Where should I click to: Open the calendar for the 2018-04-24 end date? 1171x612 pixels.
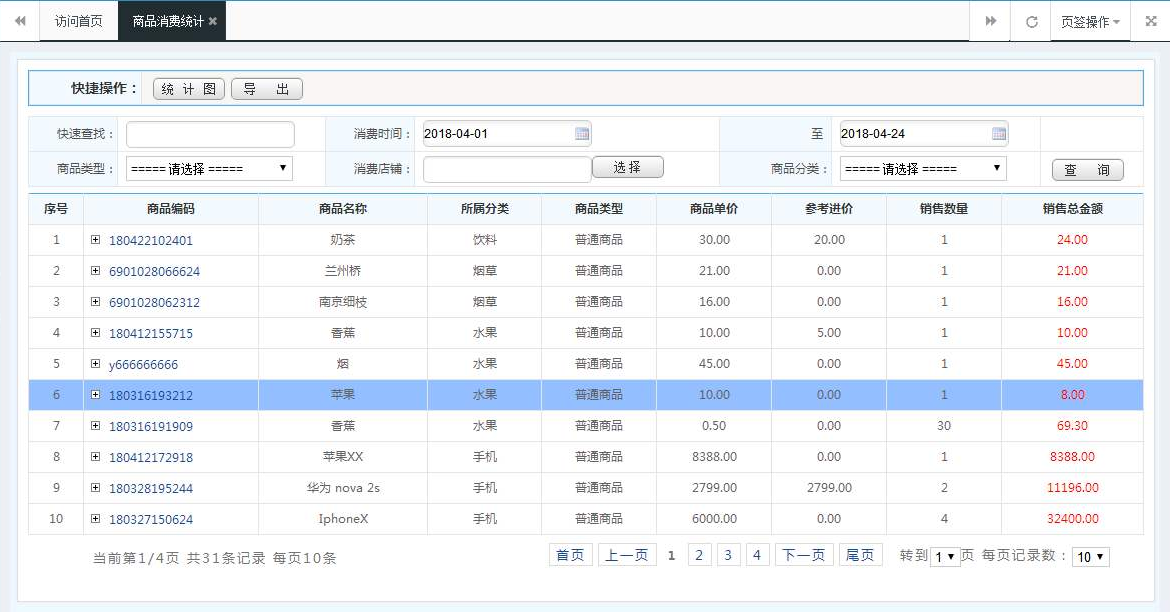[997, 133]
